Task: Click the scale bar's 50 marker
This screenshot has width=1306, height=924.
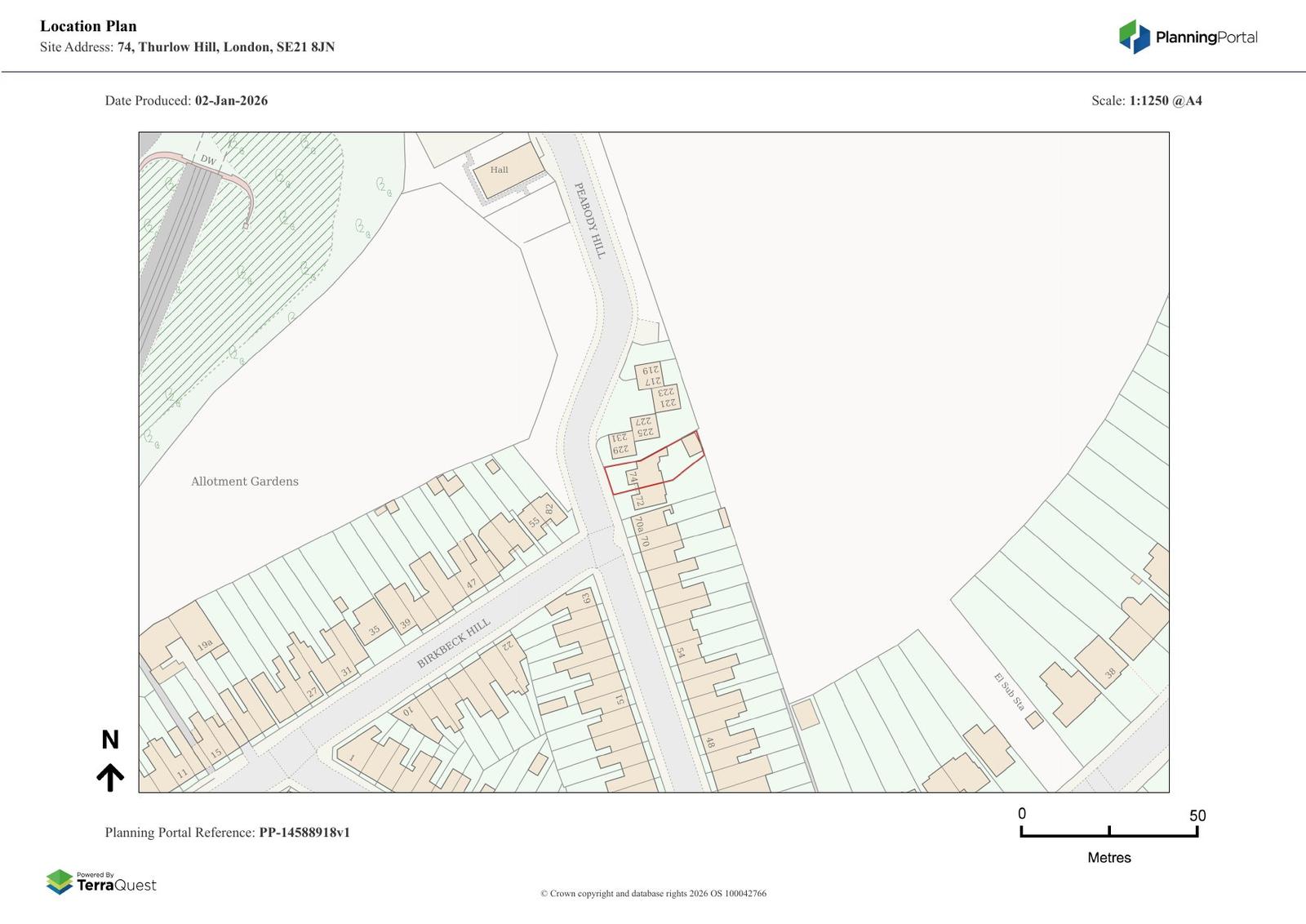Action: 1197,815
